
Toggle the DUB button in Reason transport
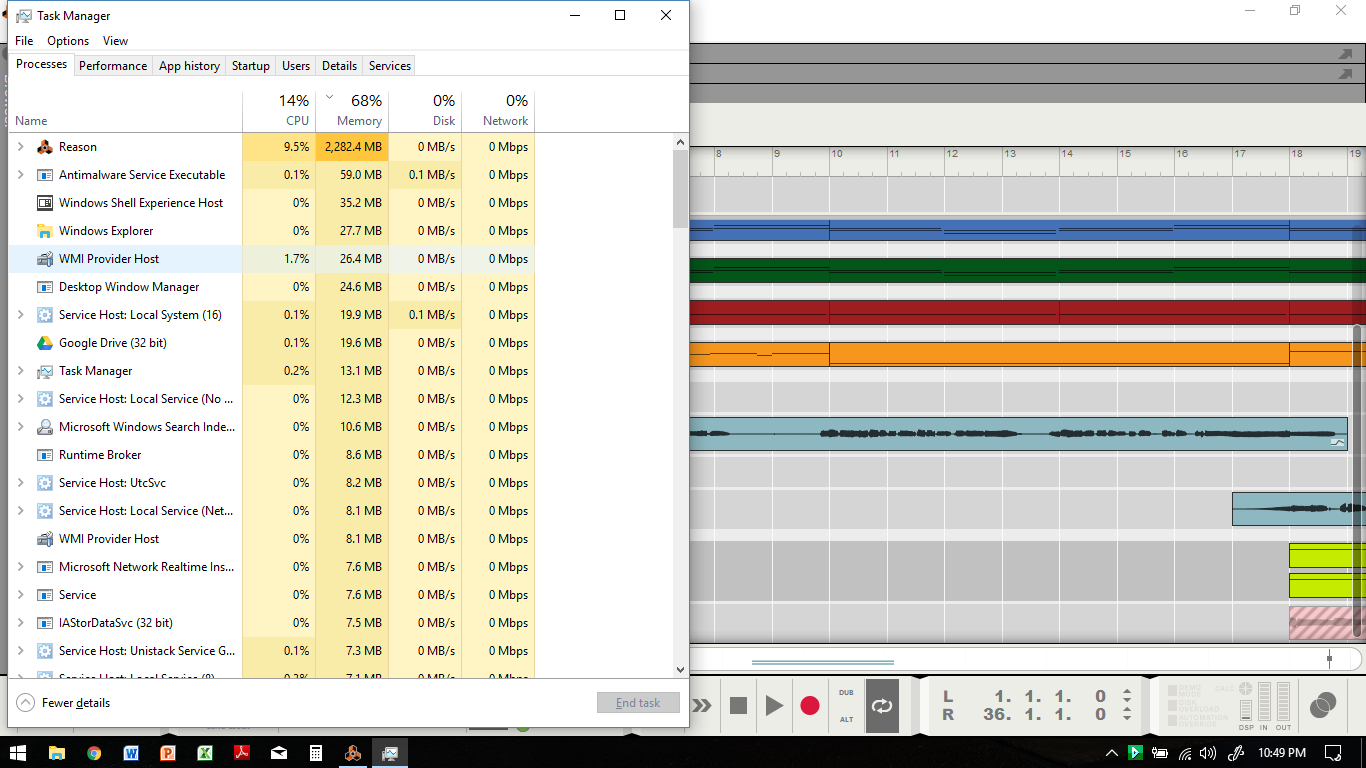coord(846,692)
